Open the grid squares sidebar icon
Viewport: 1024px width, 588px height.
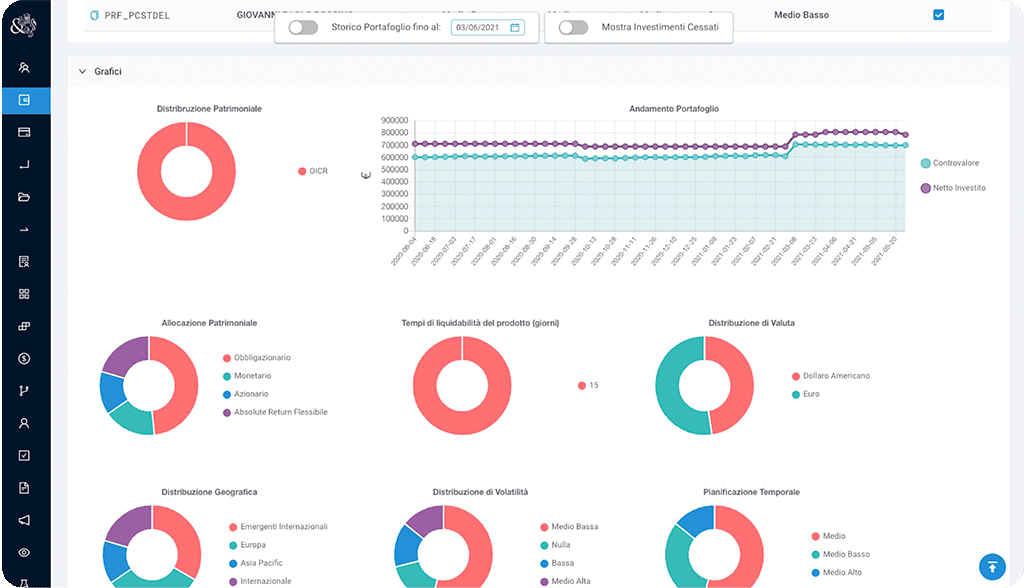pyautogui.click(x=24, y=294)
